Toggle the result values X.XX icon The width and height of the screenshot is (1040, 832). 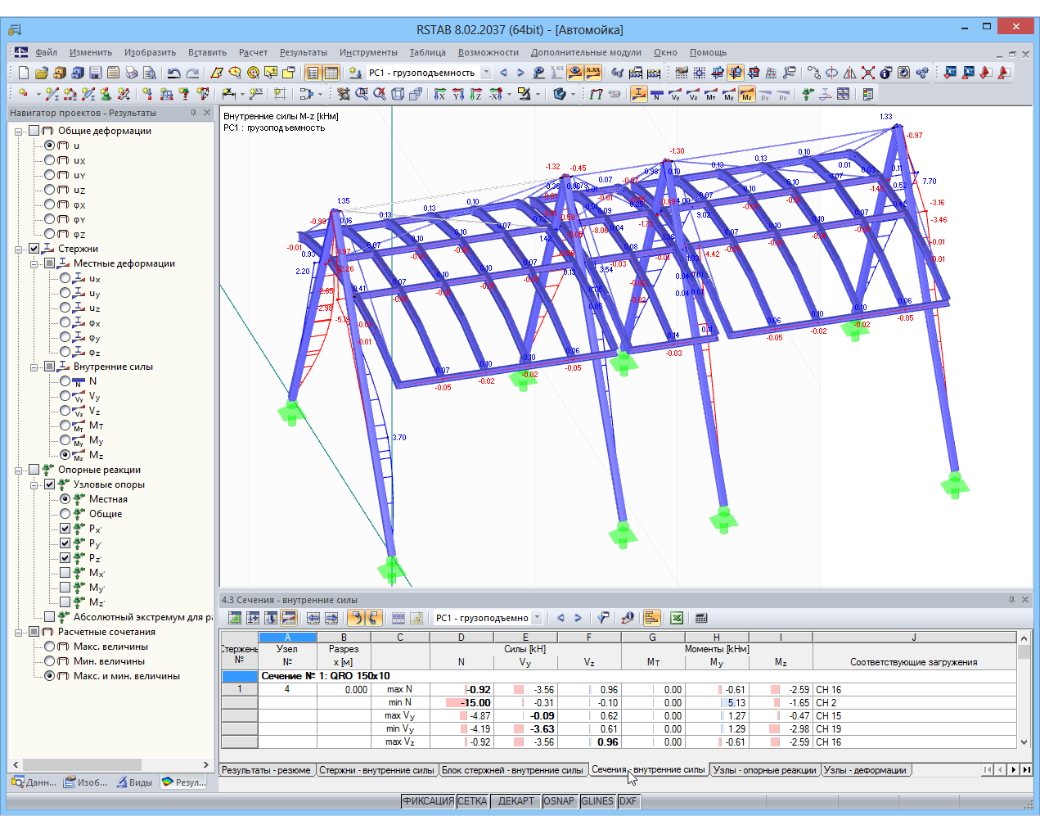pyautogui.click(x=593, y=72)
